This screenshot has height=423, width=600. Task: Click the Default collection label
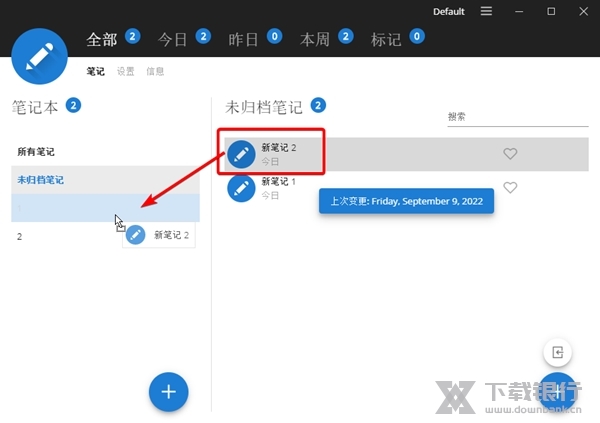[x=448, y=11]
